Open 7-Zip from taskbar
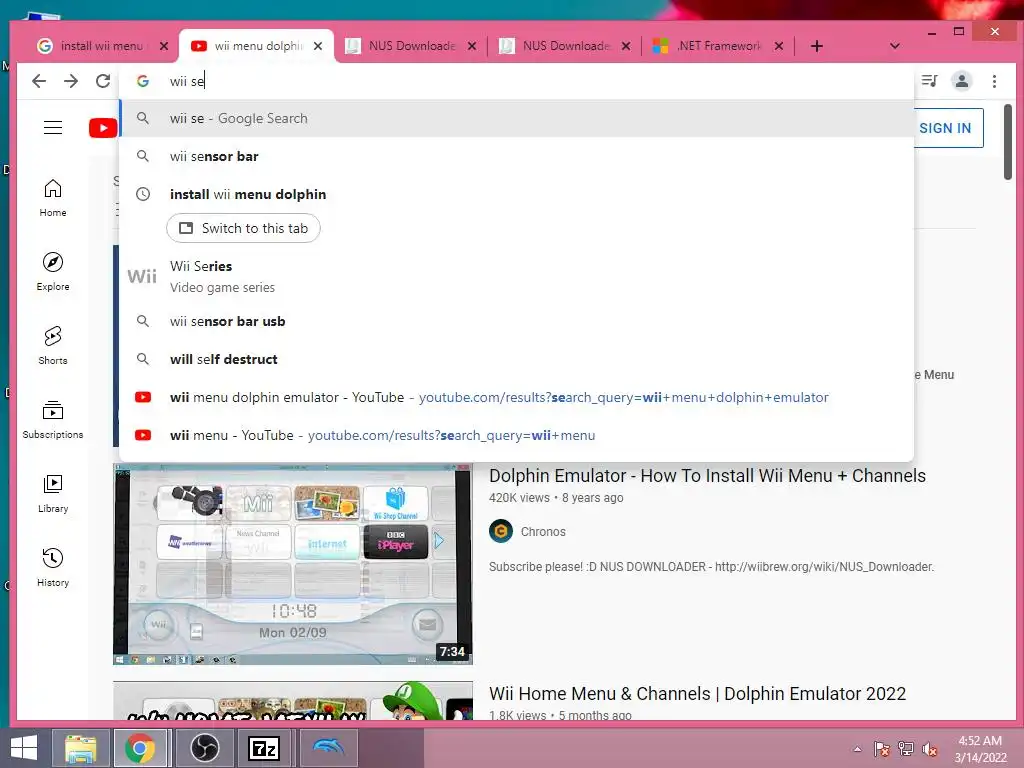This screenshot has width=1024, height=768. point(264,748)
